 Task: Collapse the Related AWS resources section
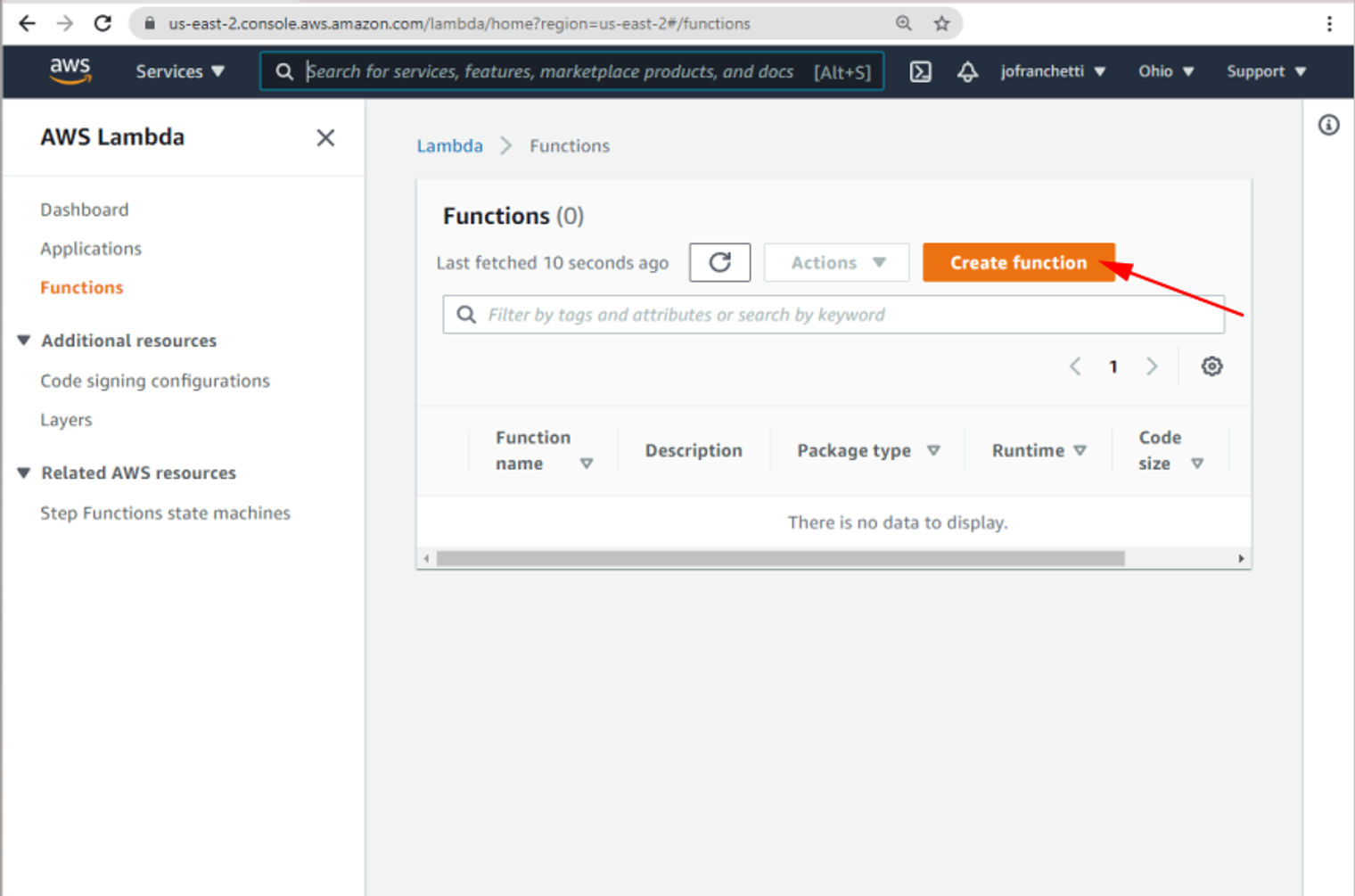[x=23, y=473]
